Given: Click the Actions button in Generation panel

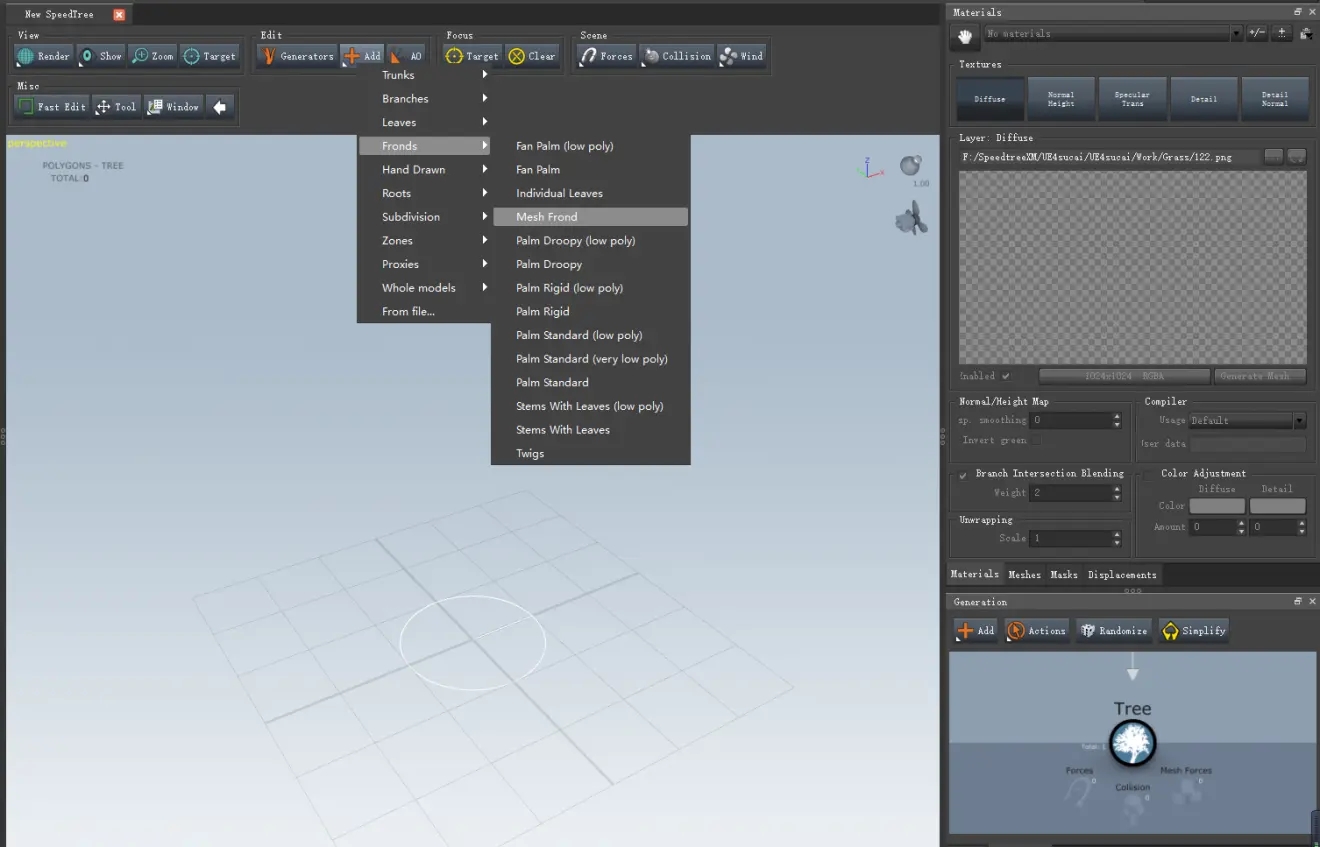Looking at the screenshot, I should [1037, 630].
